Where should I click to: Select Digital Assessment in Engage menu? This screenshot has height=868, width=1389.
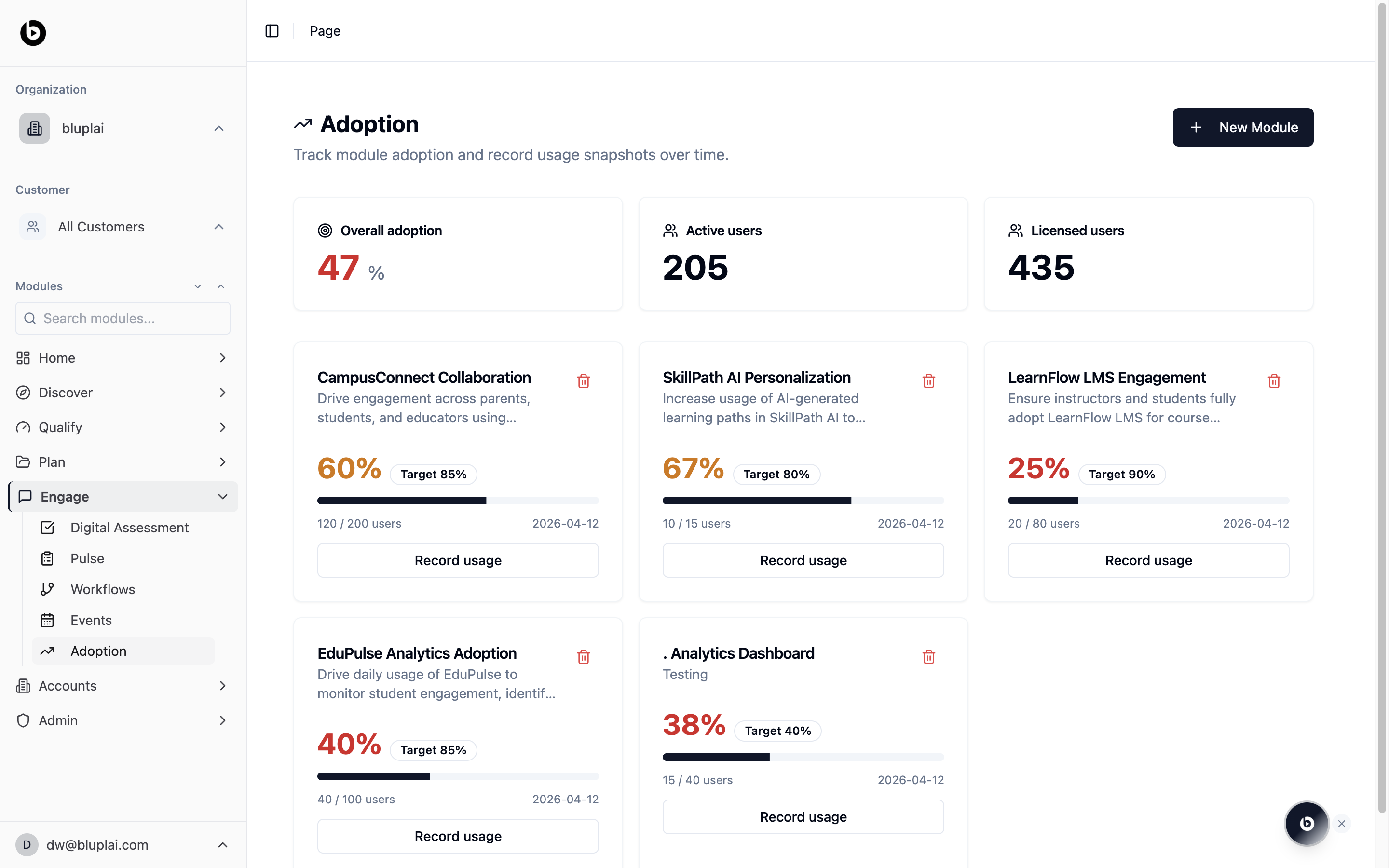[x=129, y=528]
